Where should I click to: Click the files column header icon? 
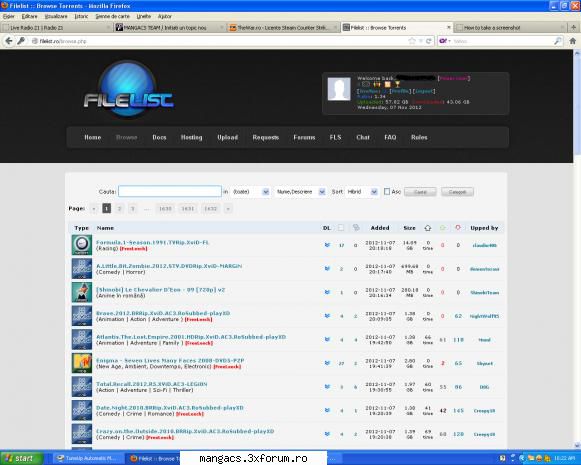click(341, 228)
